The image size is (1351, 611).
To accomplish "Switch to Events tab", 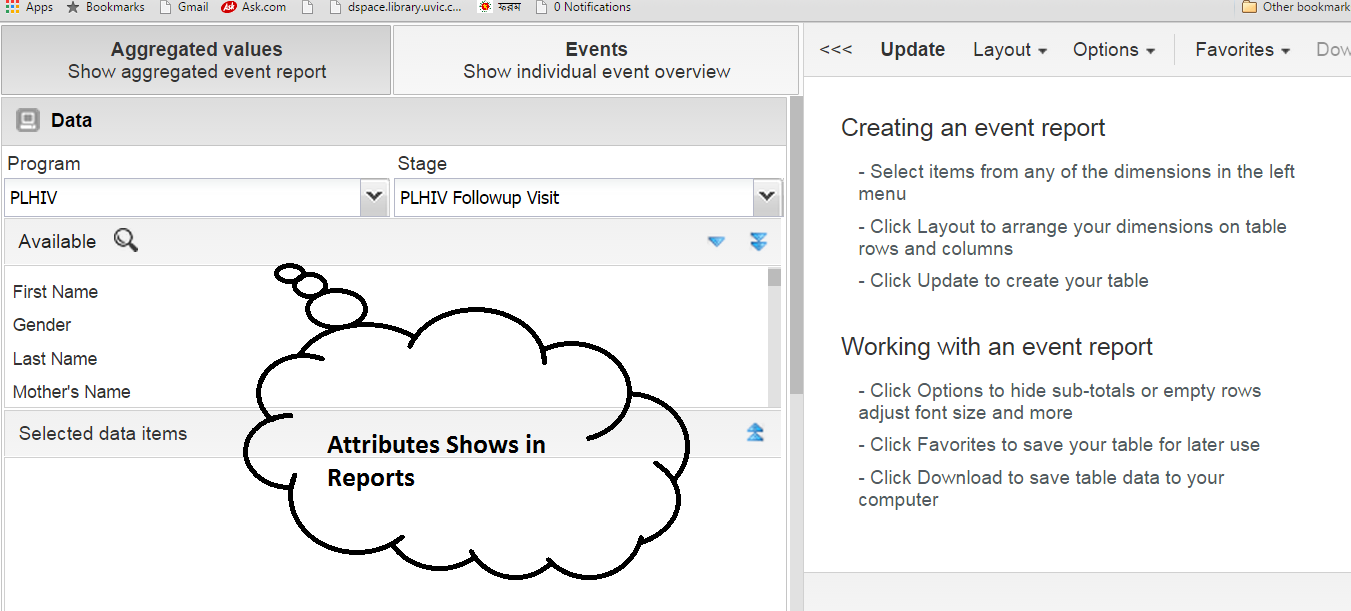I will pos(596,60).
